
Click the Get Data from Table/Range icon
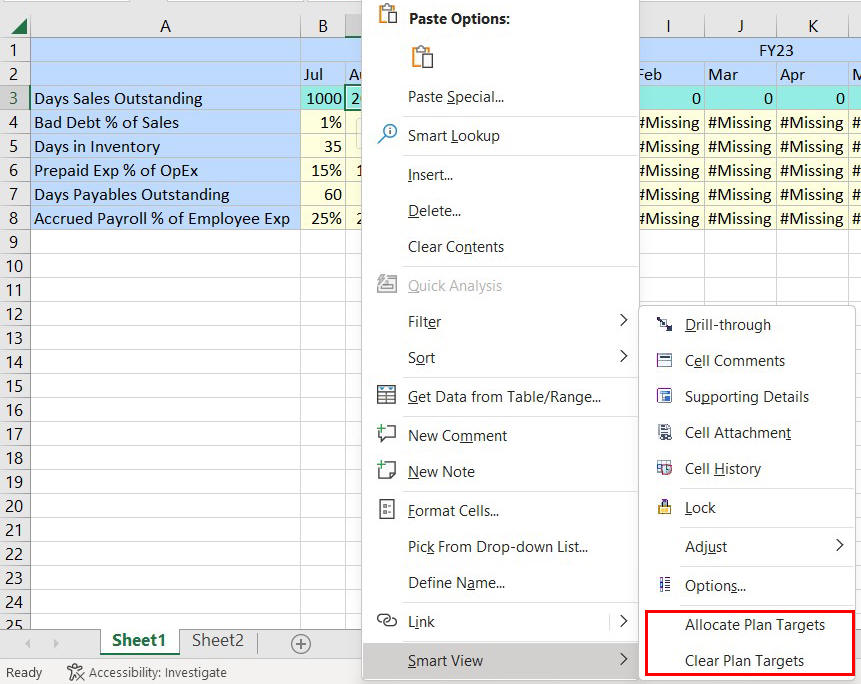386,393
